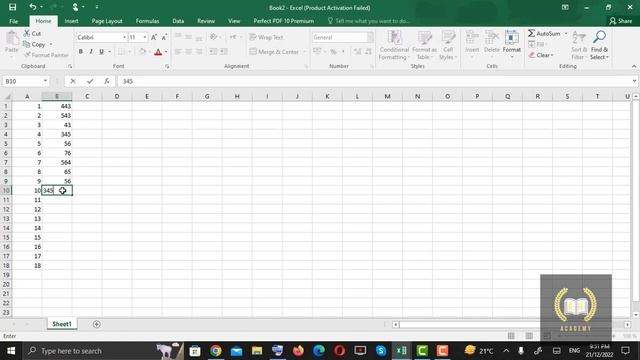The image size is (640, 360).
Task: Expand the General number format dropdown
Action: pos(370,37)
